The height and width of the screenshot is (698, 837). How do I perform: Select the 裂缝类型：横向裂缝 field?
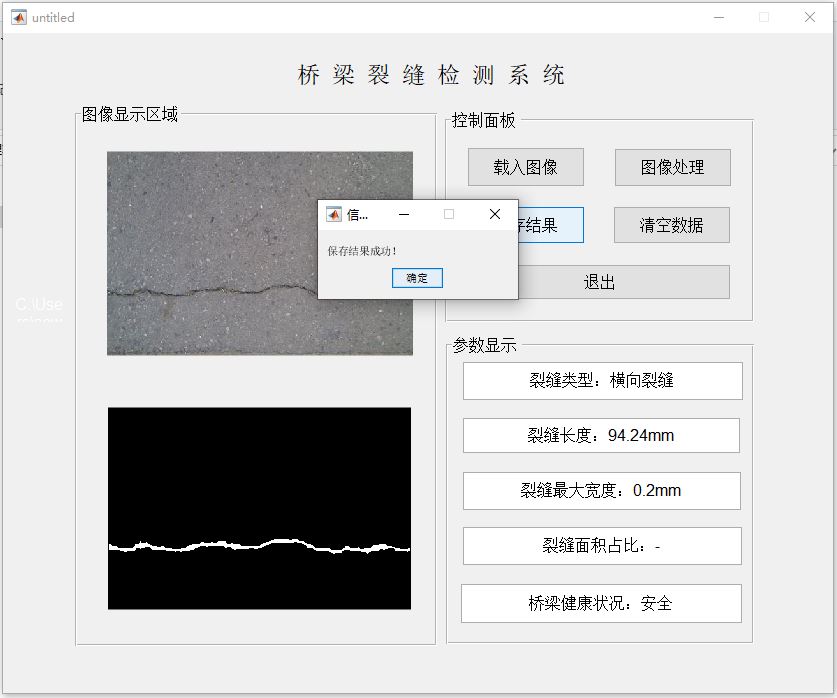pos(603,380)
